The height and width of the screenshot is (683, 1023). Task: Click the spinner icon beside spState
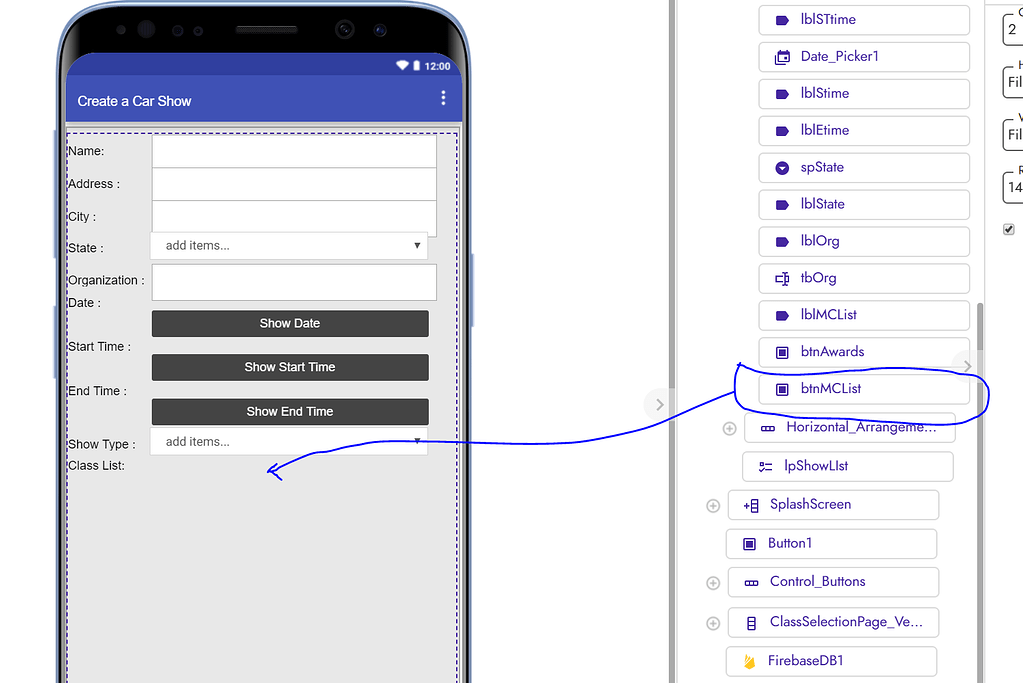[782, 168]
